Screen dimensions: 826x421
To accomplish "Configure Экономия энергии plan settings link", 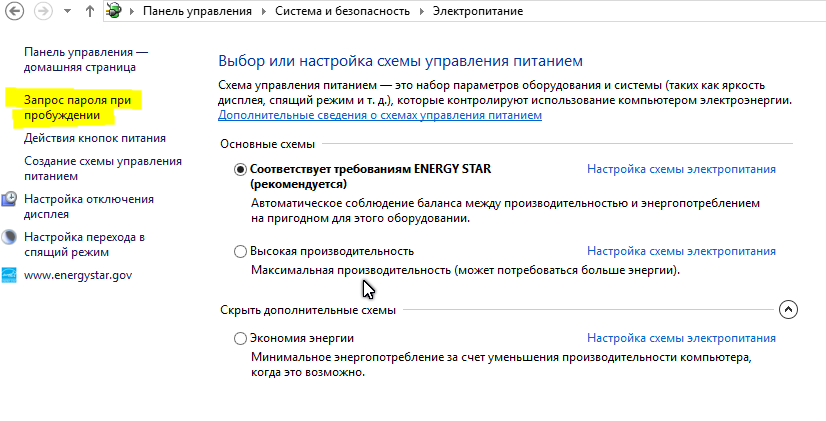I will (x=681, y=338).
